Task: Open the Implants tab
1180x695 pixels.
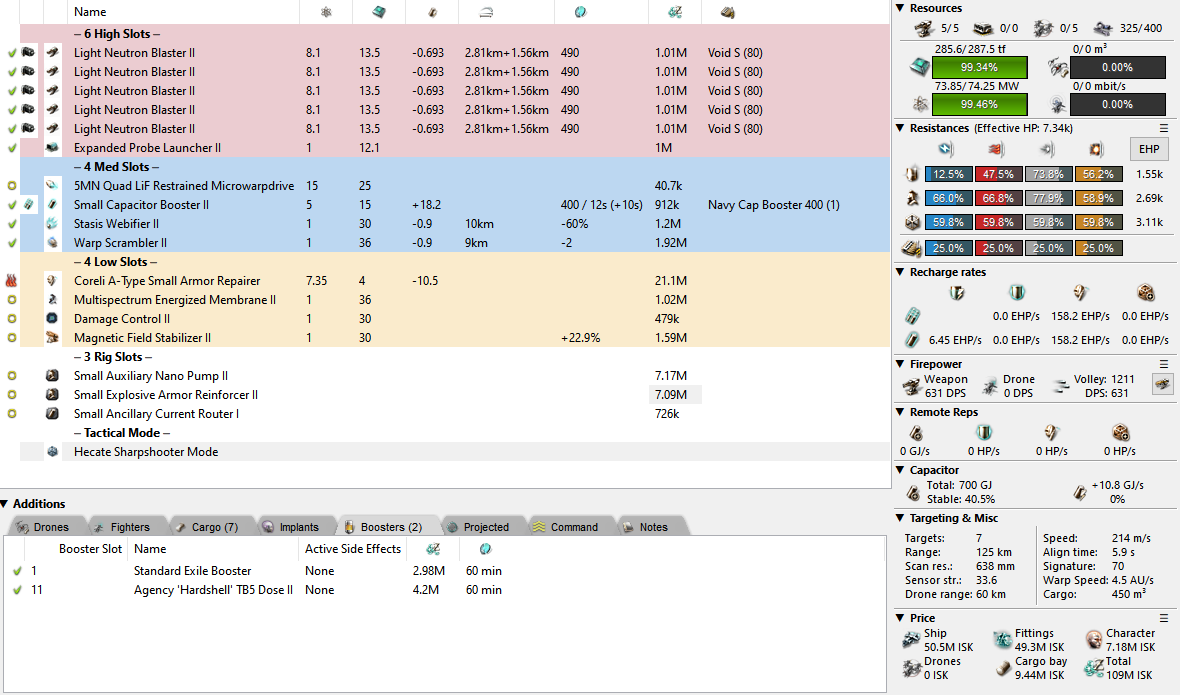Action: 291,527
